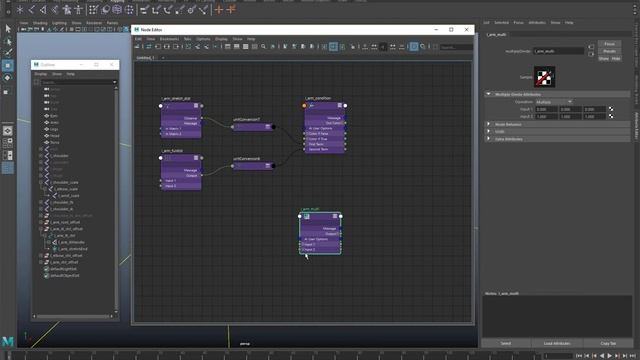This screenshot has height=360, width=640.
Task: Click the Maya logo icon at bottom left
Action: (8, 341)
